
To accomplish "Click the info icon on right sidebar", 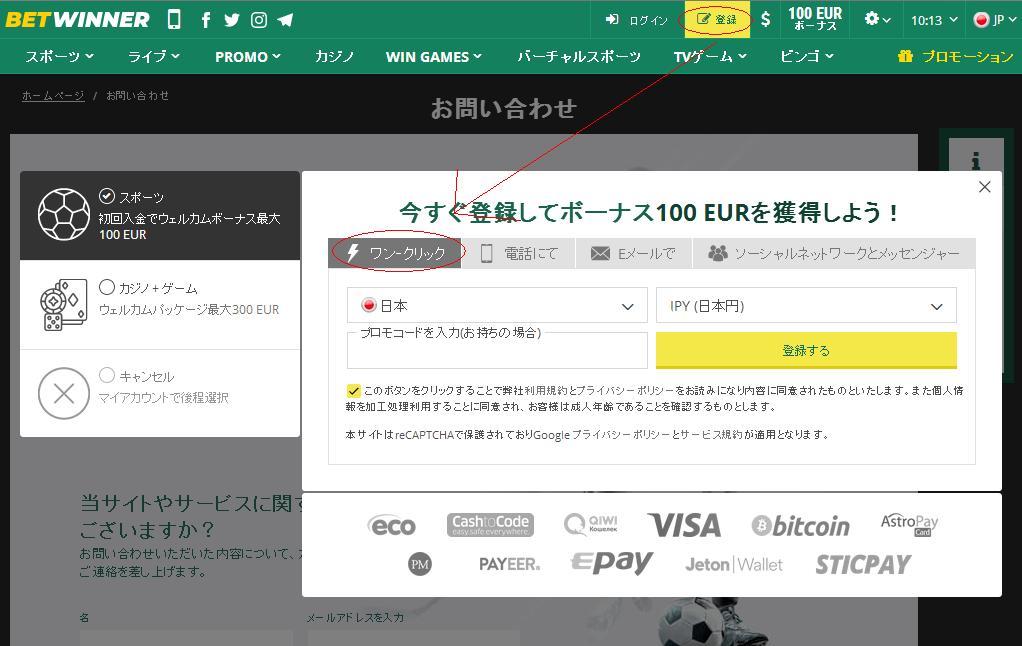I will [976, 160].
